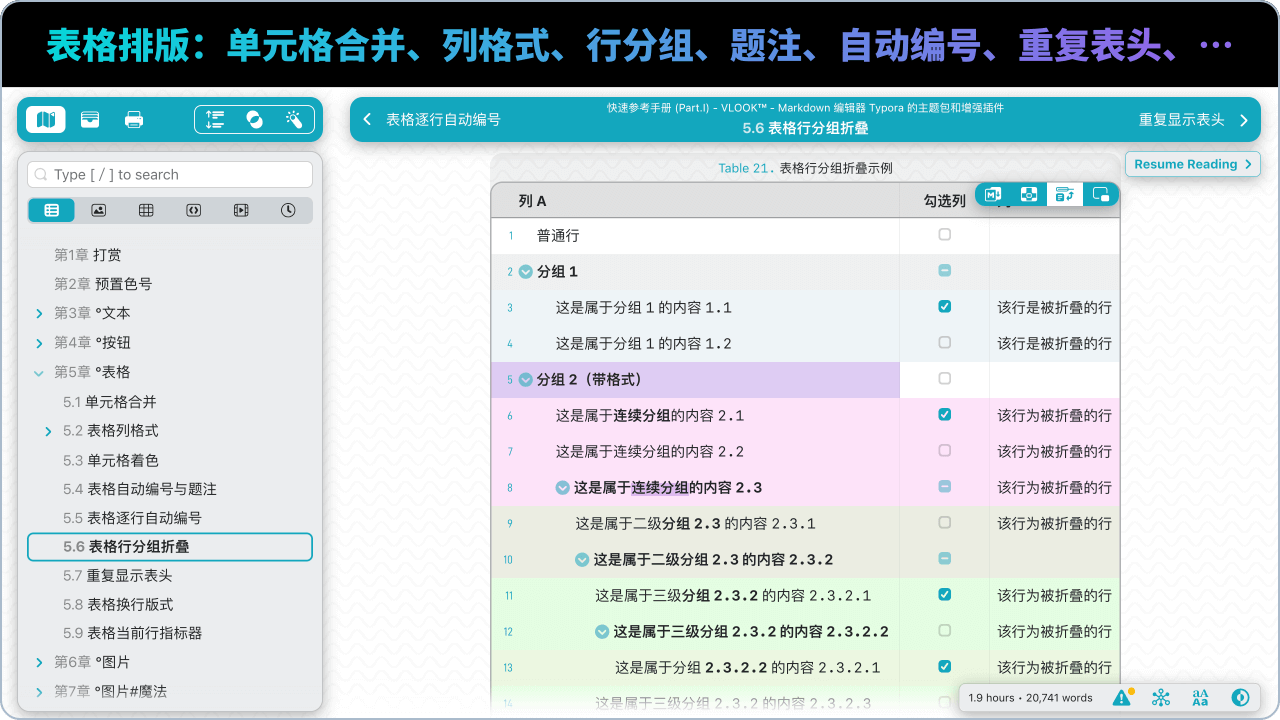This screenshot has height=720, width=1280.
Task: Expand 5.2 表格列格式 in outline
Action: (x=48, y=431)
